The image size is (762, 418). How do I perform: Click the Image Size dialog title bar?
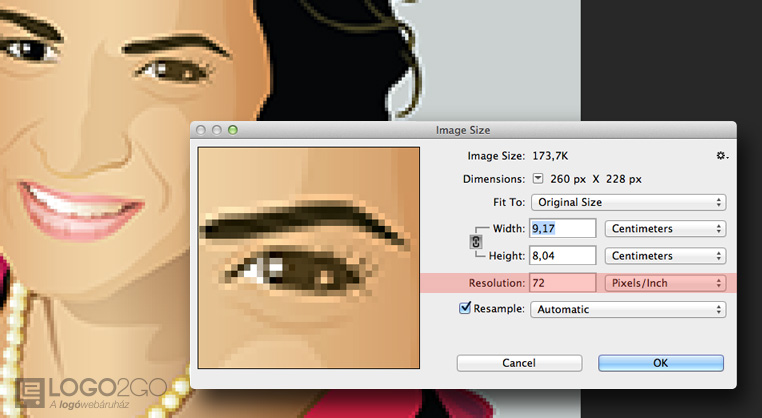pyautogui.click(x=462, y=130)
